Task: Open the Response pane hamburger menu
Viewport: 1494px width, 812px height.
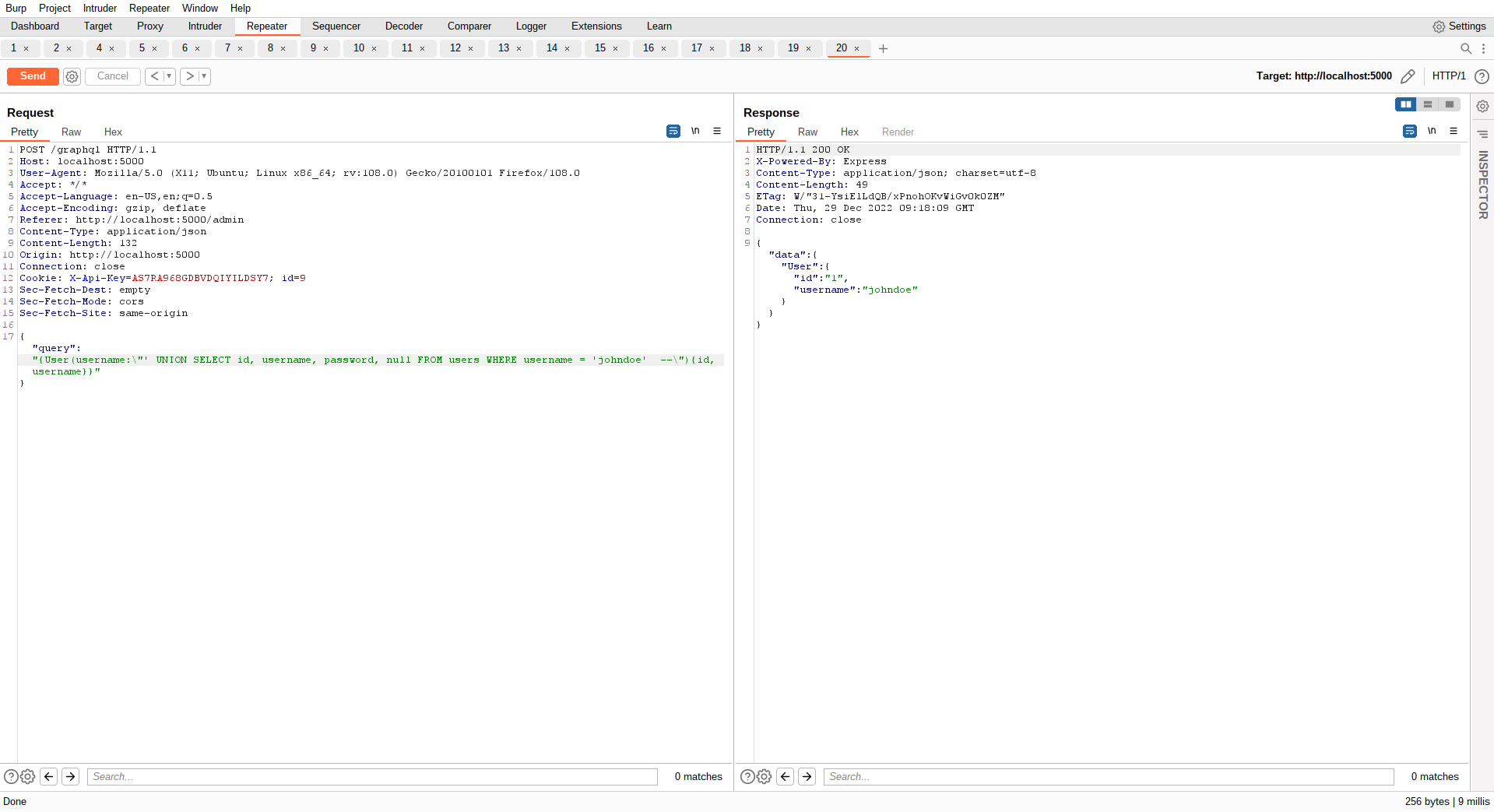Action: [x=1454, y=132]
